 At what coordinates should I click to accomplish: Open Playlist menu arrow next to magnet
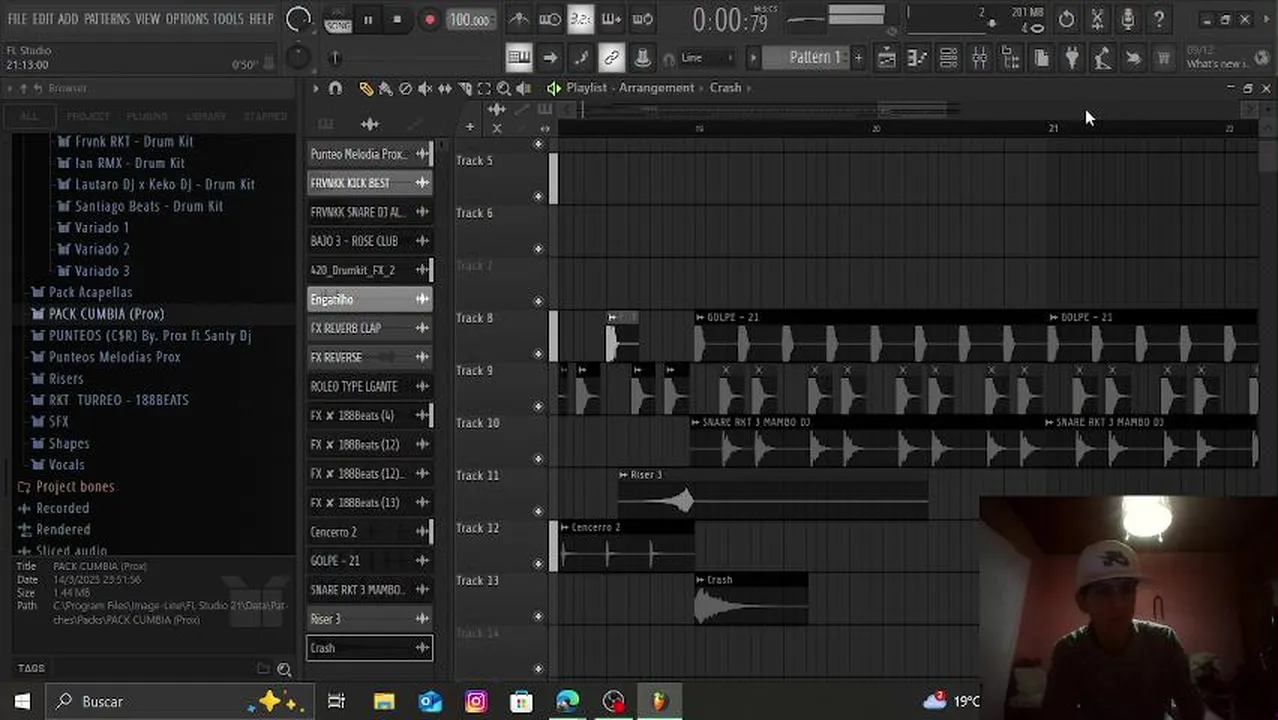316,88
